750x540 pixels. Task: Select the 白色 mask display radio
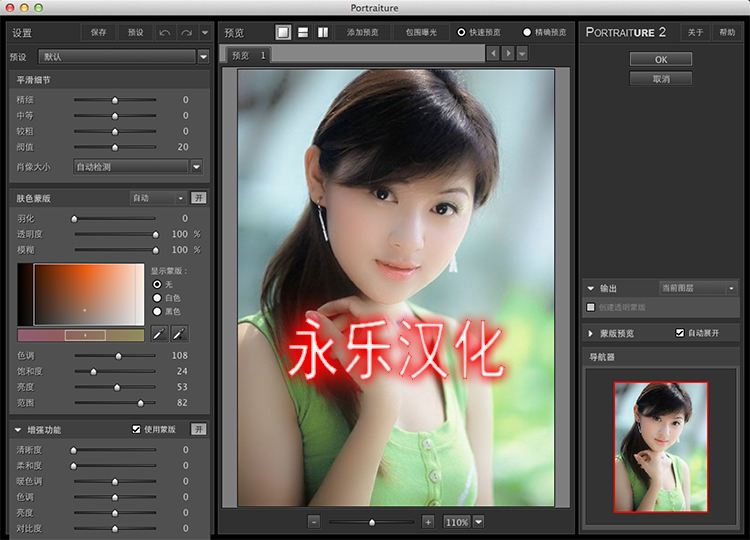point(157,298)
